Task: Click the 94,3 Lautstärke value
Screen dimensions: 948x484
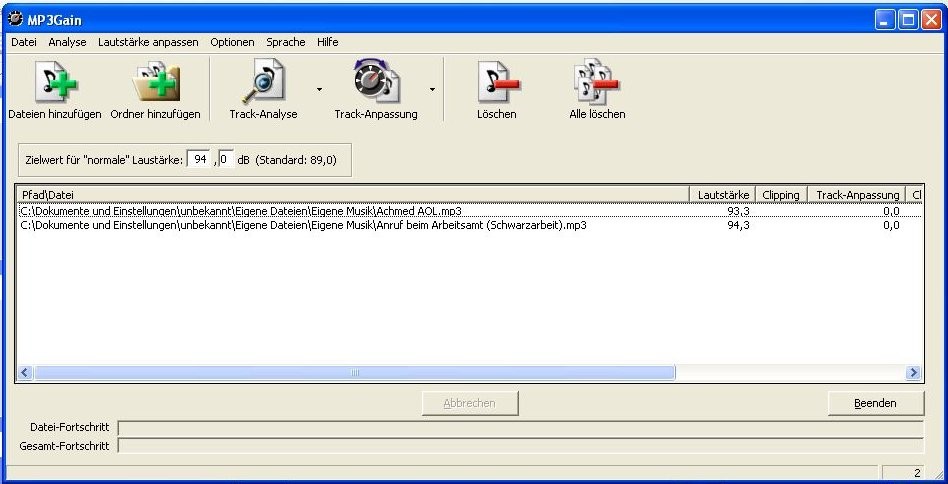Action: click(x=738, y=225)
